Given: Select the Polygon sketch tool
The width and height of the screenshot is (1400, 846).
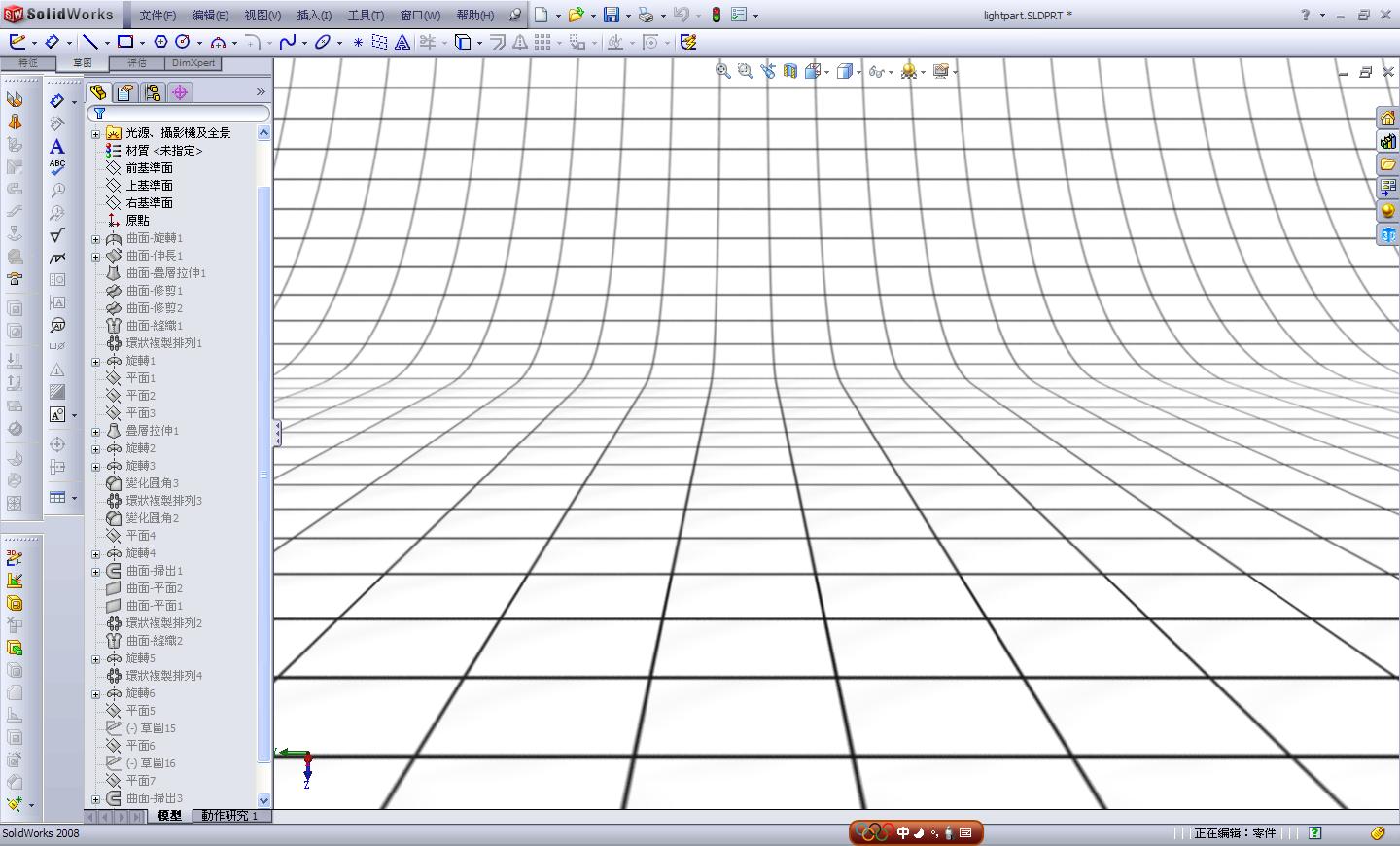Looking at the screenshot, I should (161, 42).
